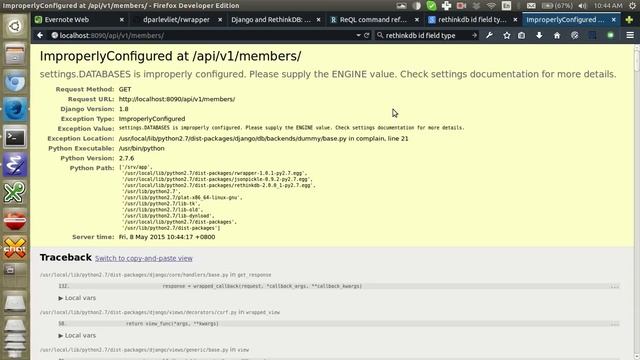Expand Local vars under get_response frame
The image size is (640, 360).
click(77, 298)
